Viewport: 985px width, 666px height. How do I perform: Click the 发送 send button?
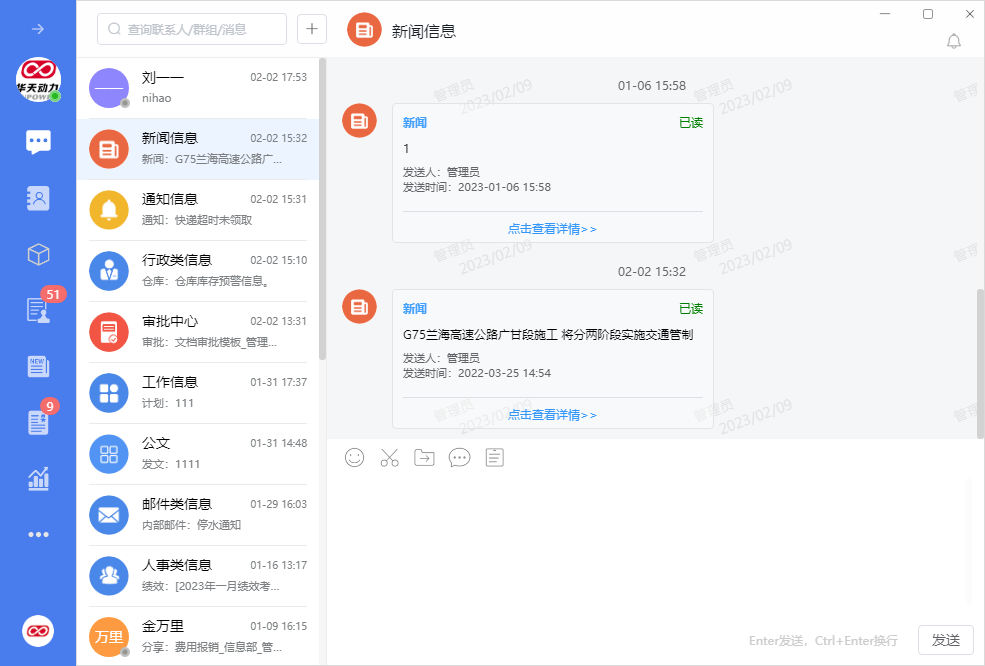pos(945,640)
